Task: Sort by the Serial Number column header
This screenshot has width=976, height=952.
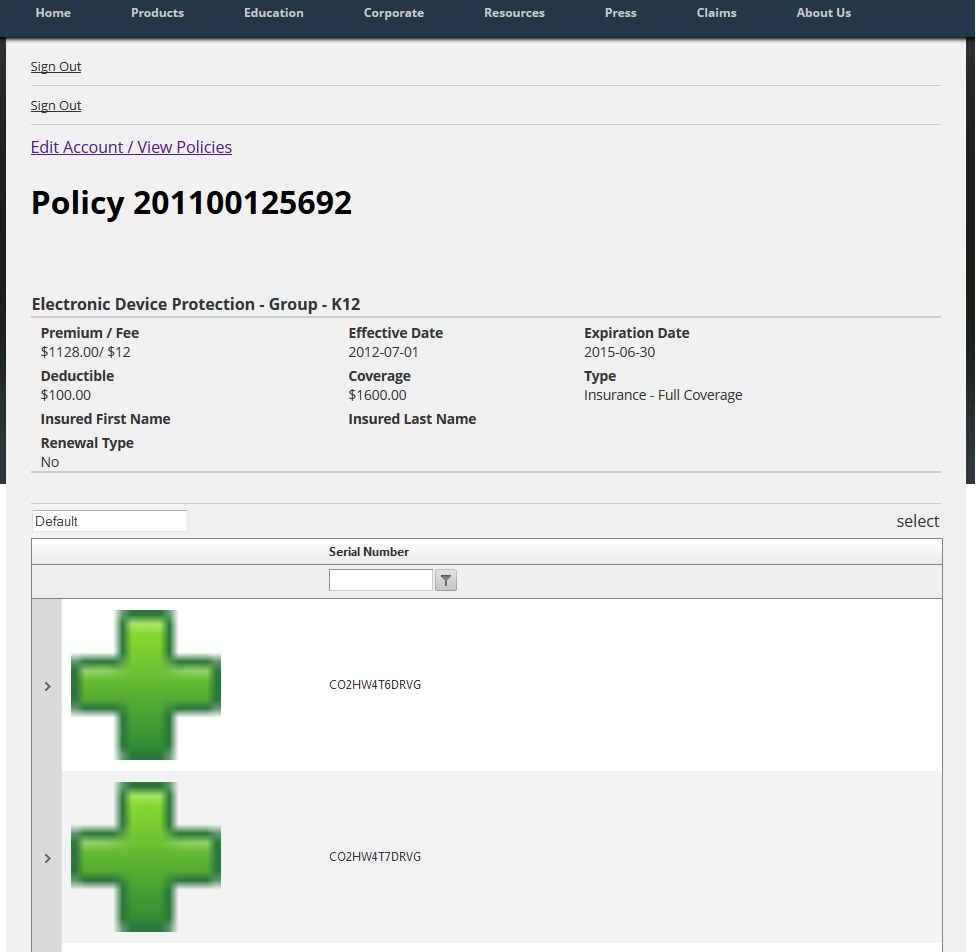Action: click(368, 552)
